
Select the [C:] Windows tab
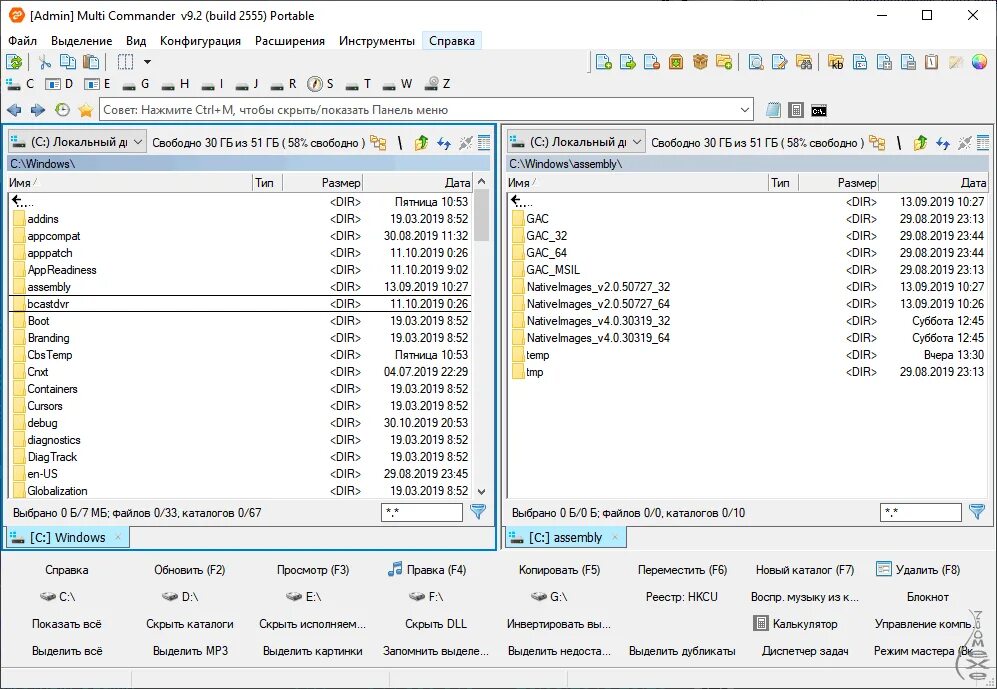(x=68, y=538)
